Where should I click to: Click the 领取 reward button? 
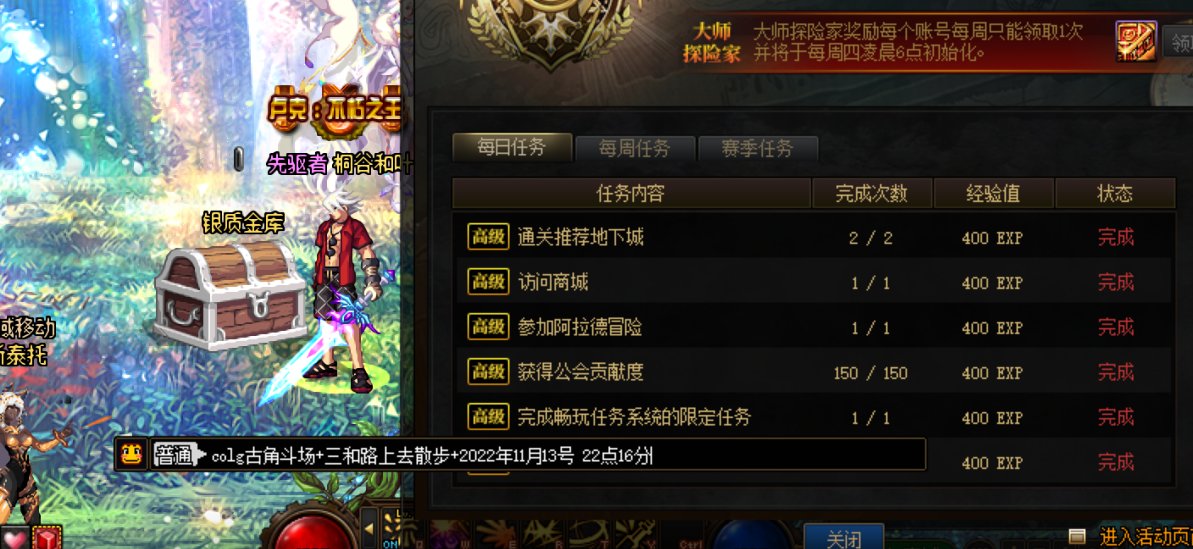tap(1178, 41)
